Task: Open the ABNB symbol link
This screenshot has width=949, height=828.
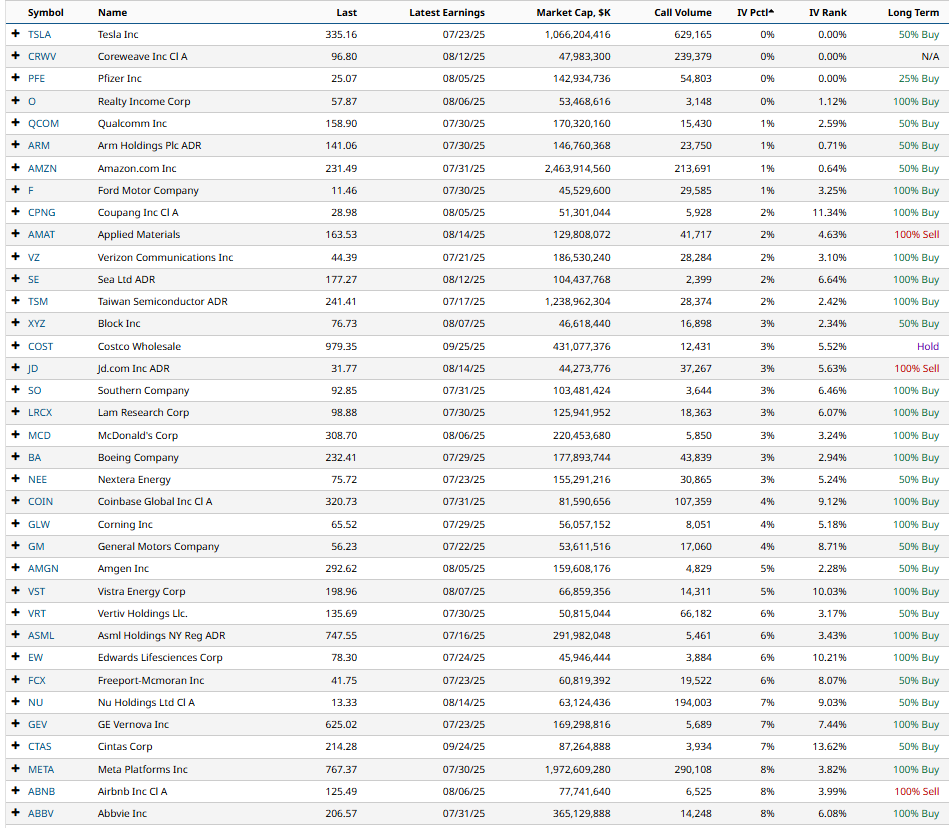Action: tap(41, 791)
